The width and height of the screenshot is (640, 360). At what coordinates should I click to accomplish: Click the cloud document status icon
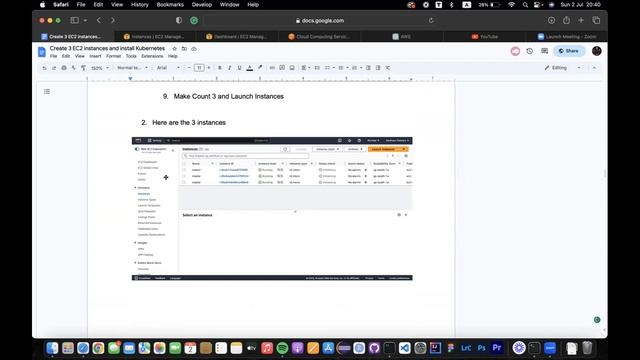[194, 49]
